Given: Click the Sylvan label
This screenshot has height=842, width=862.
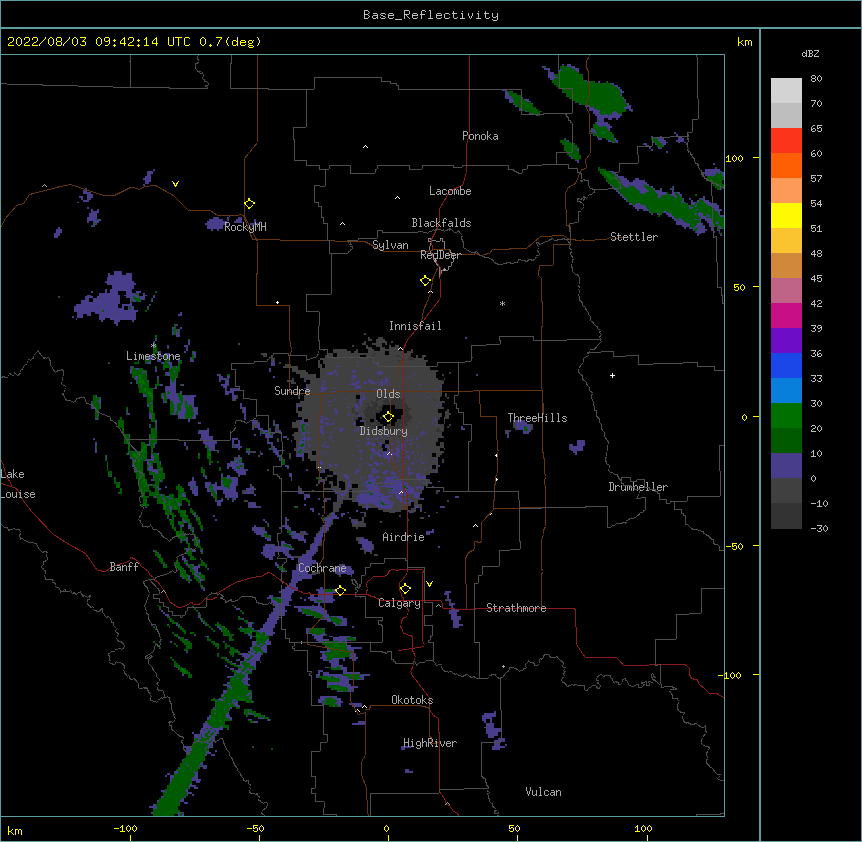Looking at the screenshot, I should coord(390,245).
